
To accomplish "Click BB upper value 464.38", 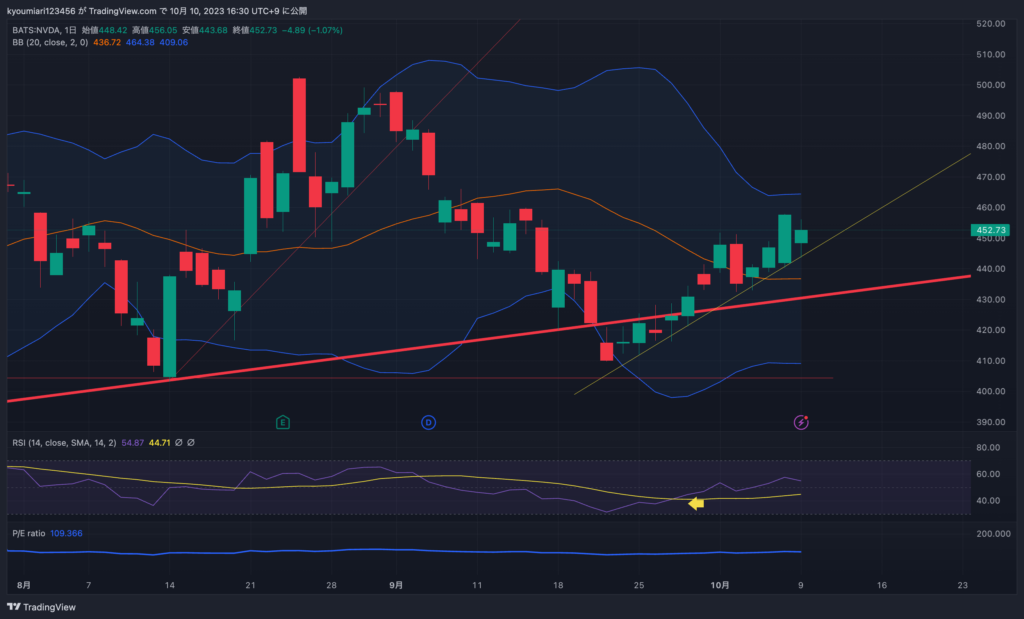I will [140, 42].
